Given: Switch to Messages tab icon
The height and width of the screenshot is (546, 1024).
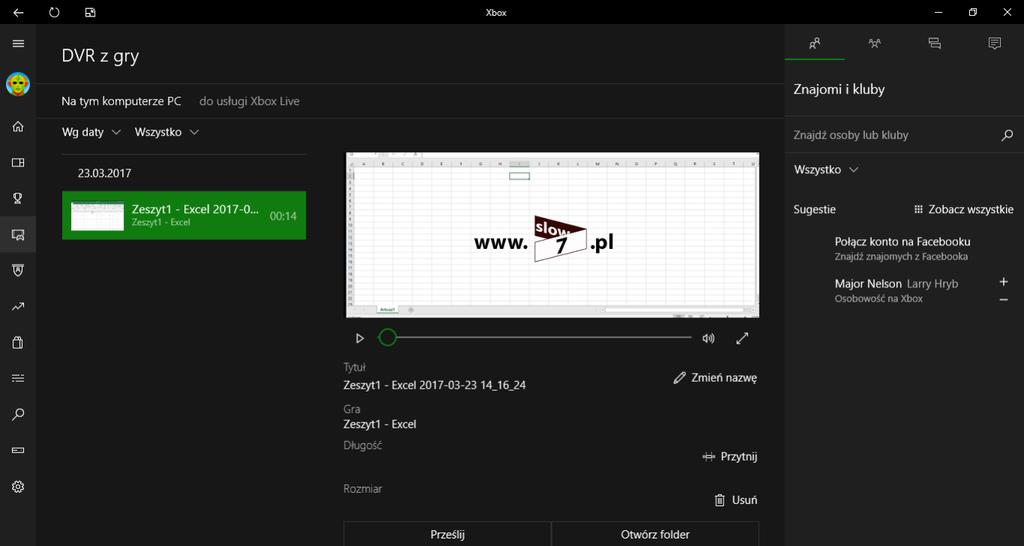Looking at the screenshot, I should click(935, 44).
